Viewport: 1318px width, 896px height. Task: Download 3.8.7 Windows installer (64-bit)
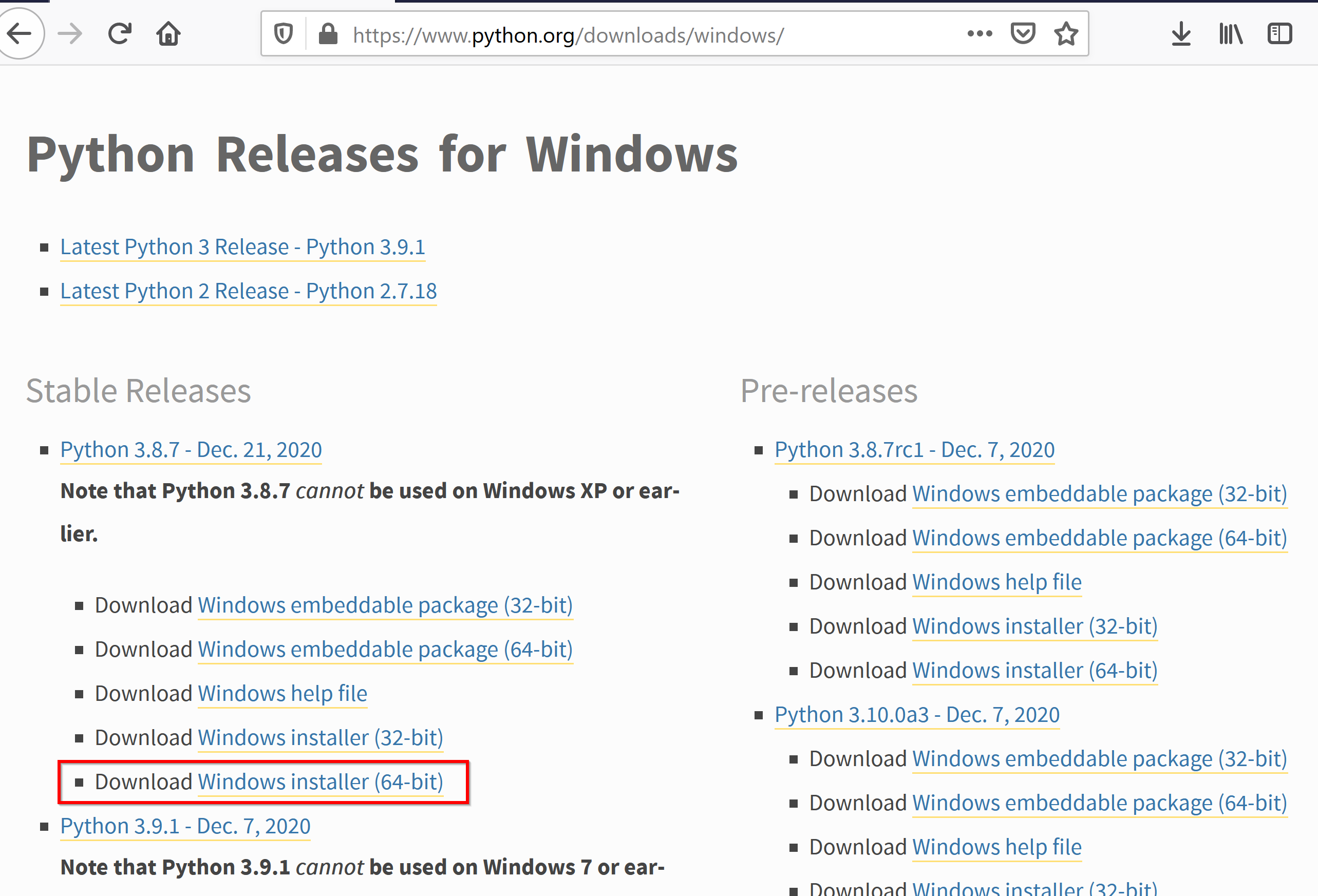321,783
